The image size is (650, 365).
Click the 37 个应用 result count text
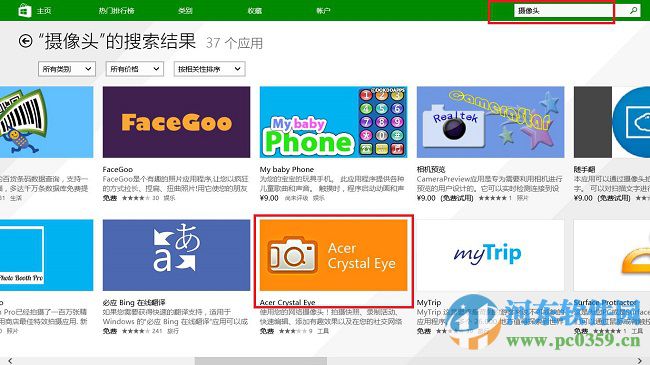(x=234, y=43)
